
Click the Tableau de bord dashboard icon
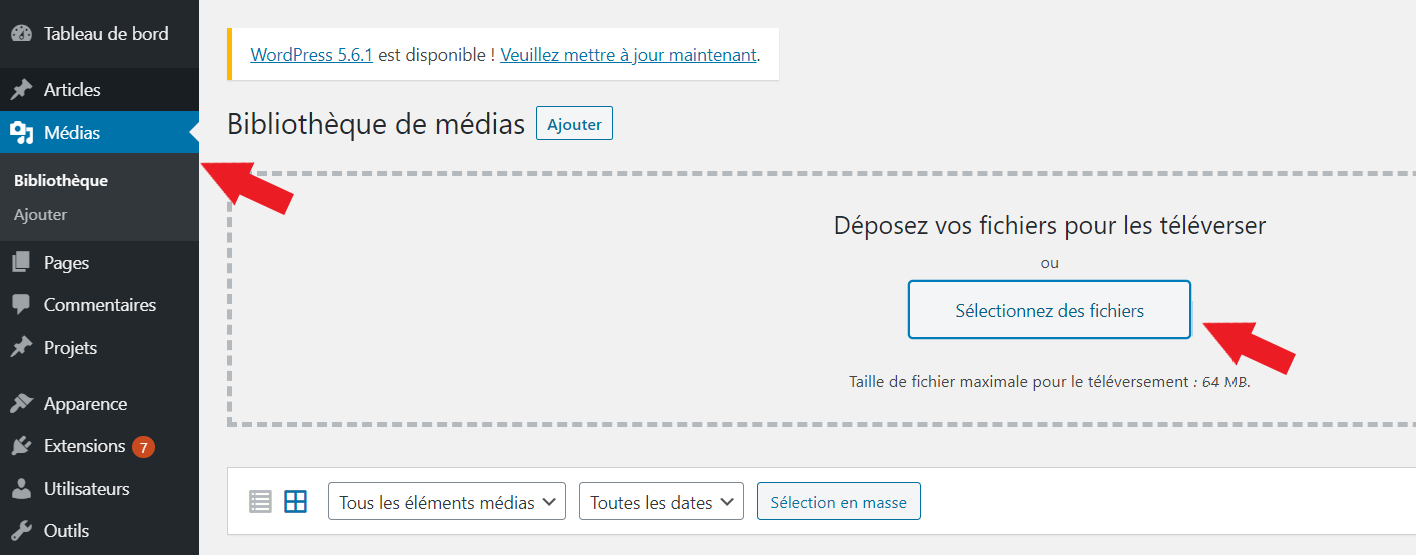pyautogui.click(x=21, y=33)
